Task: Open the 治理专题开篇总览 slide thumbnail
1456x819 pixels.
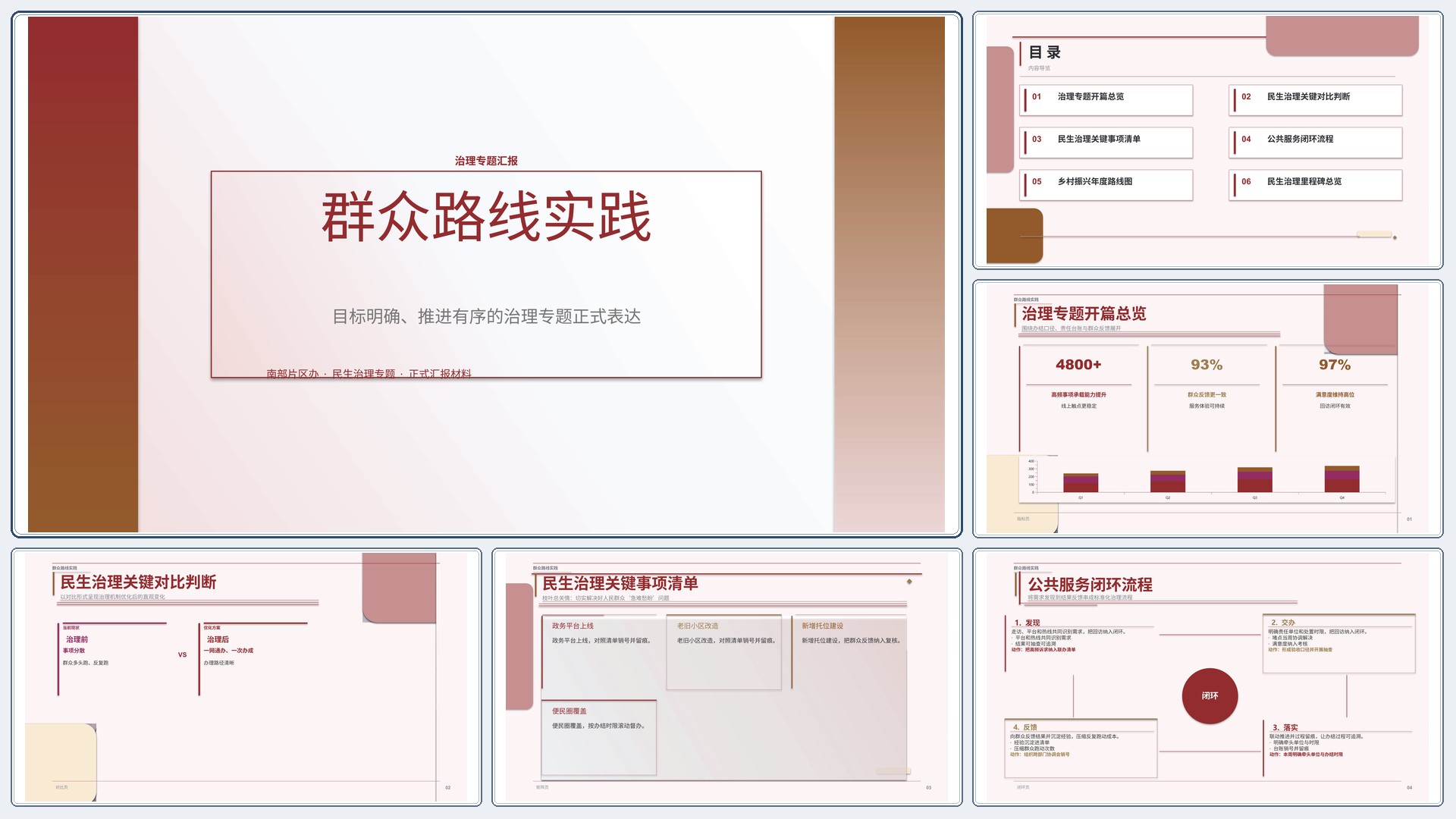Action: click(x=1207, y=409)
